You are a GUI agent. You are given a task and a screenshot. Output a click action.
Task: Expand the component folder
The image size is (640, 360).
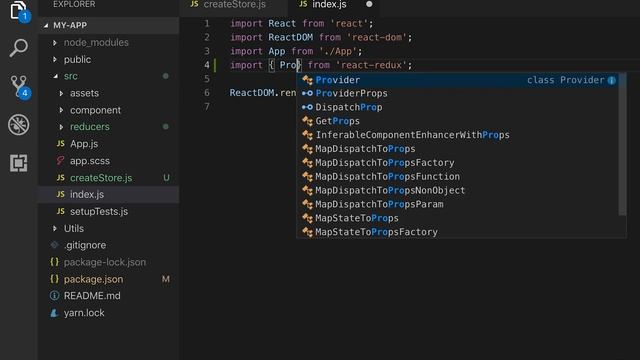click(x=61, y=110)
